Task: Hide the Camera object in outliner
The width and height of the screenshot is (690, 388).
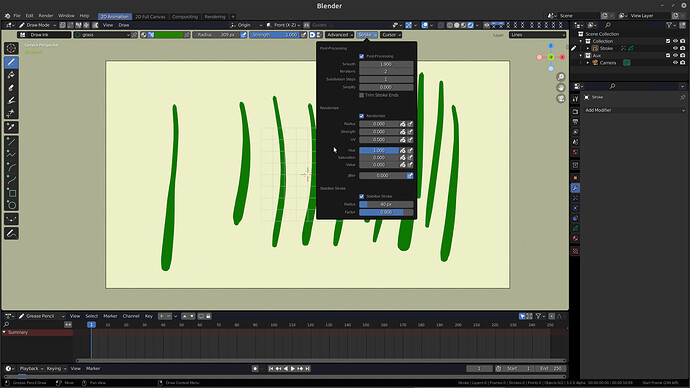Action: tap(675, 63)
